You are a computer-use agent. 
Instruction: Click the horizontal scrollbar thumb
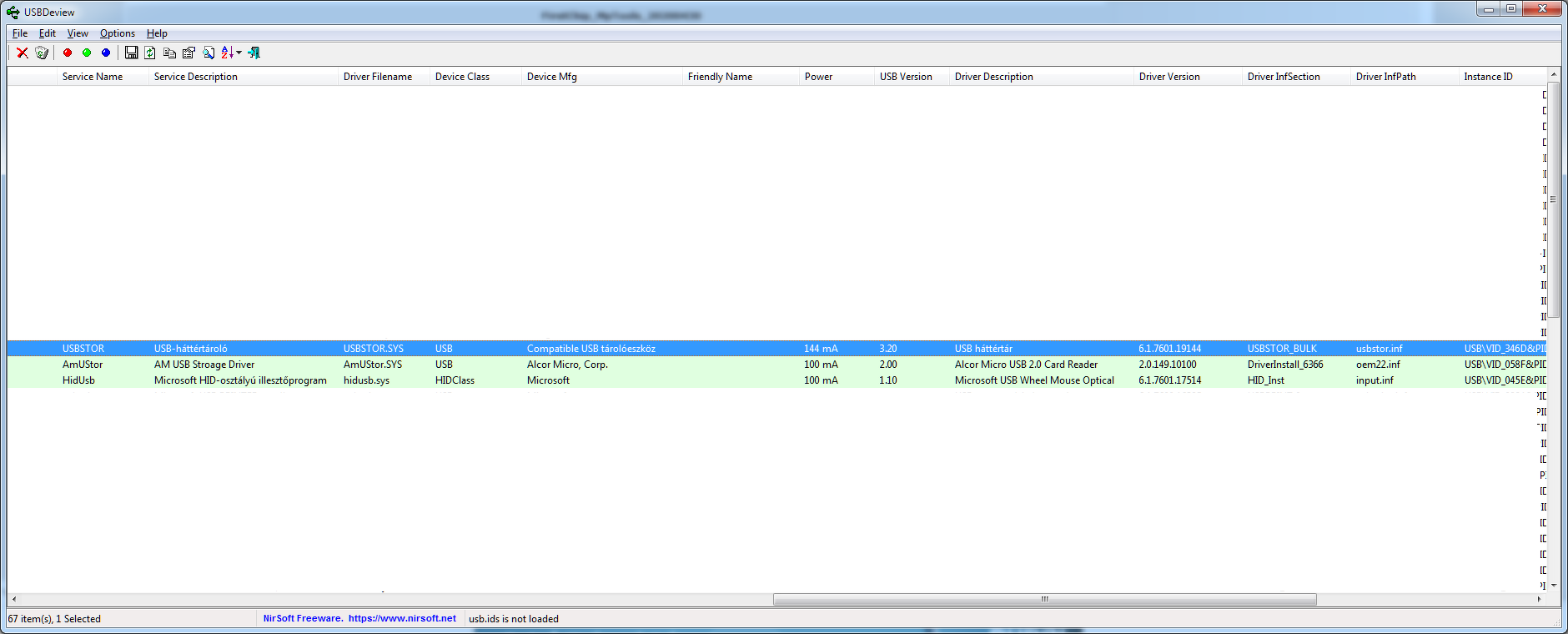tap(1044, 599)
